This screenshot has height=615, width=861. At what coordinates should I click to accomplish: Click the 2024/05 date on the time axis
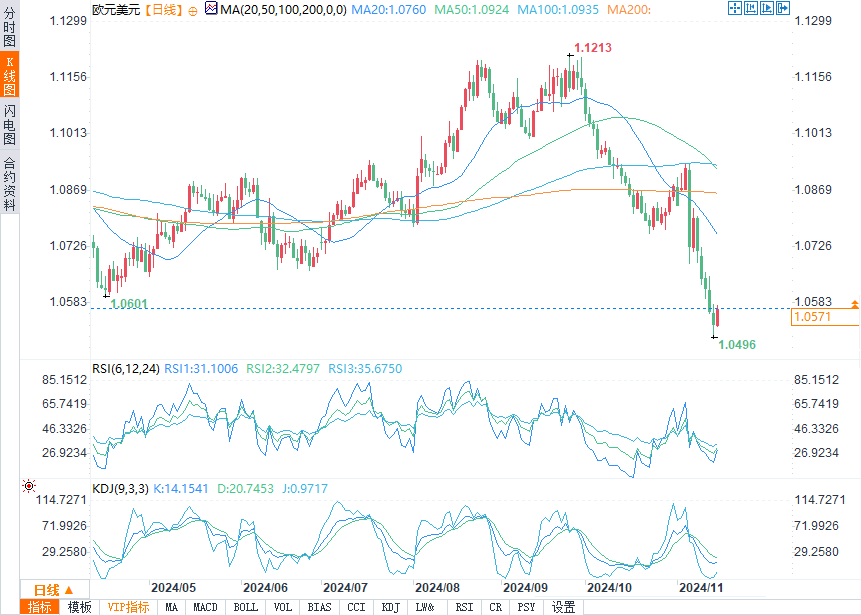(174, 588)
